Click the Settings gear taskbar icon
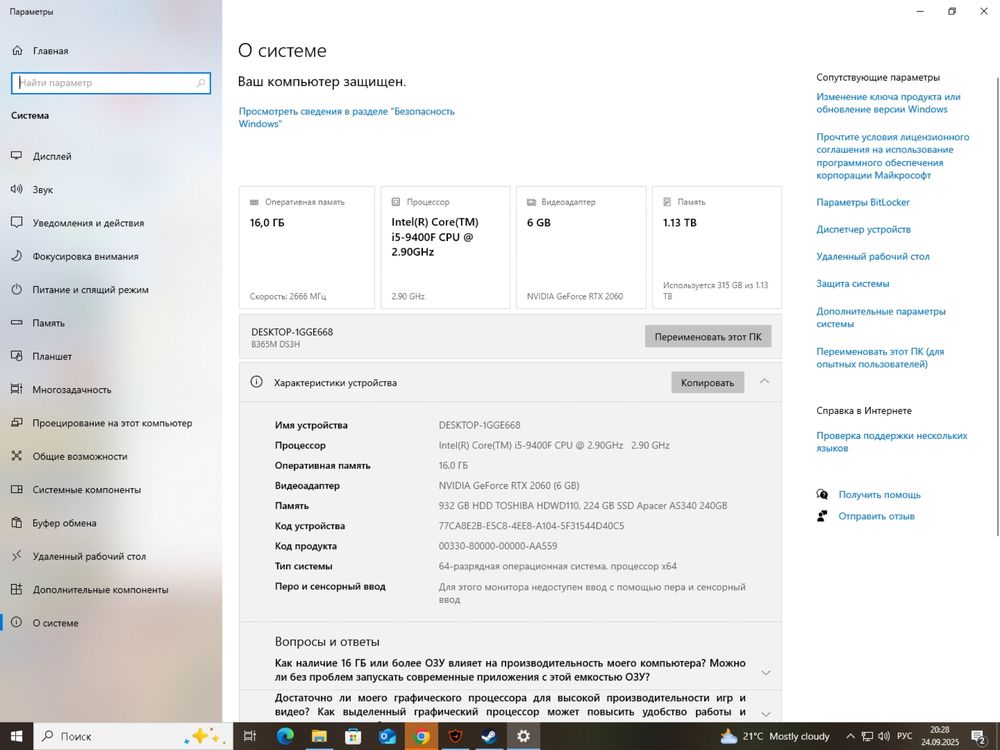1000x750 pixels. pyautogui.click(x=523, y=737)
